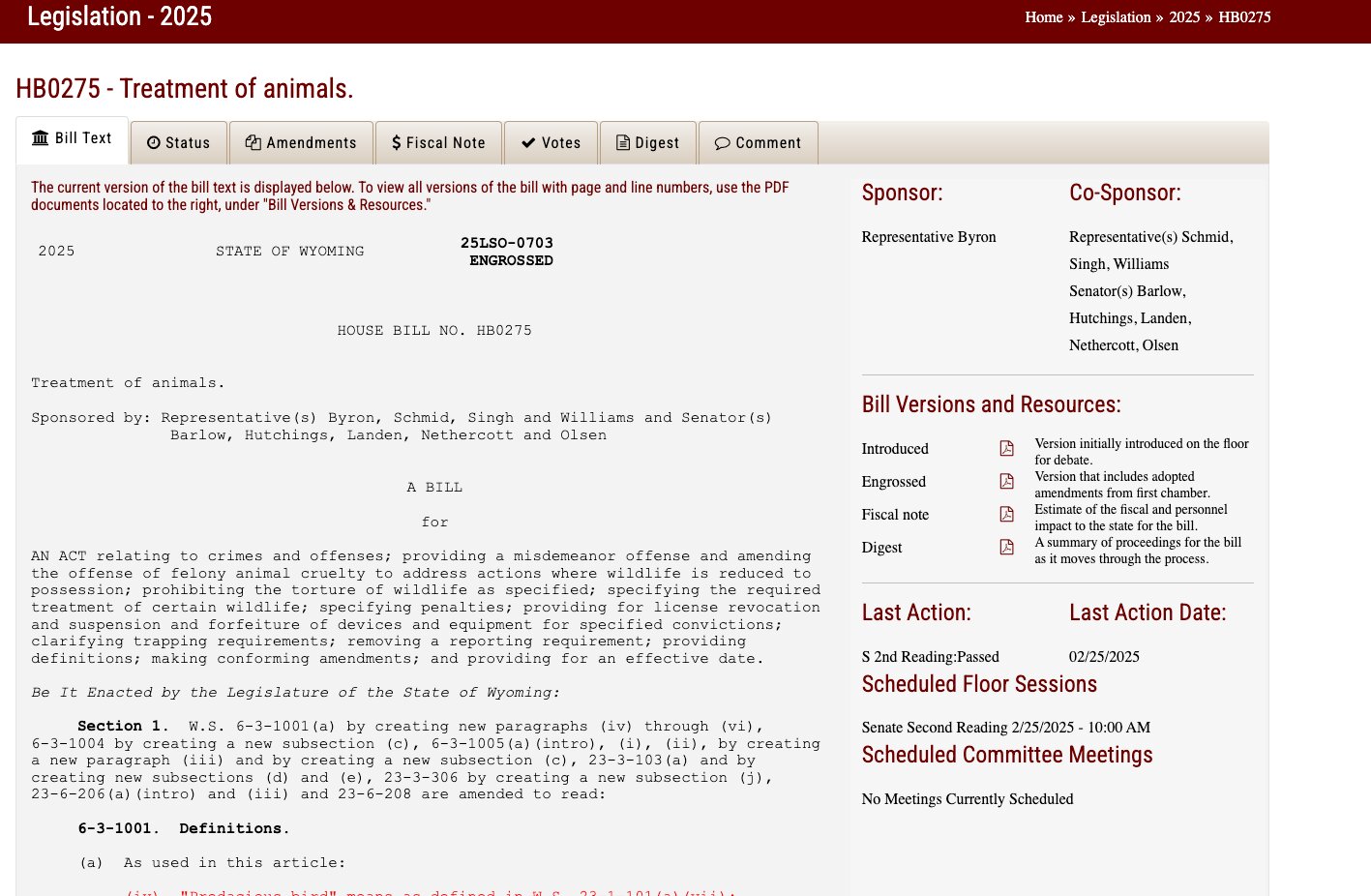Click the building icon on Bill Text tab

(40, 137)
